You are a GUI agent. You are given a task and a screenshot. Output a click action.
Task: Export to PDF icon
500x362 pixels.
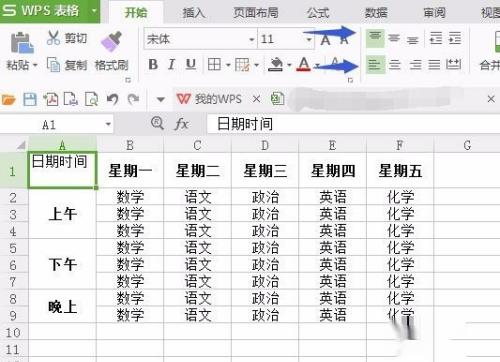pos(51,99)
